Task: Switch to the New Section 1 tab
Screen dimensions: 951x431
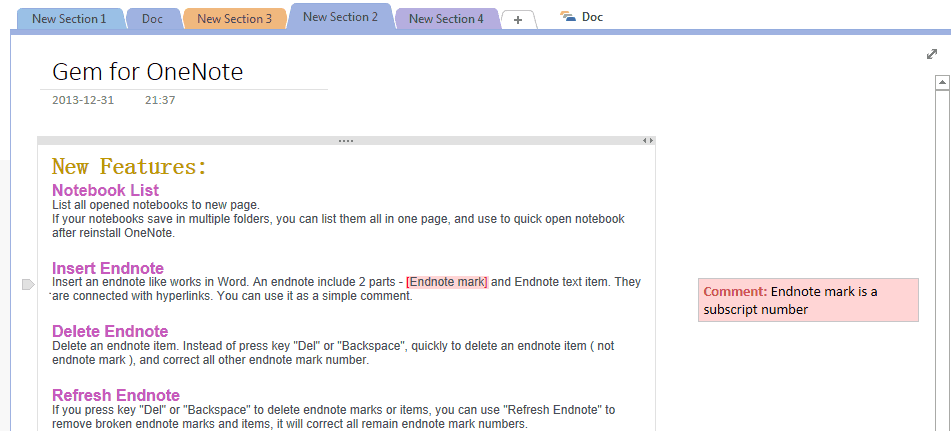Action: coord(69,19)
